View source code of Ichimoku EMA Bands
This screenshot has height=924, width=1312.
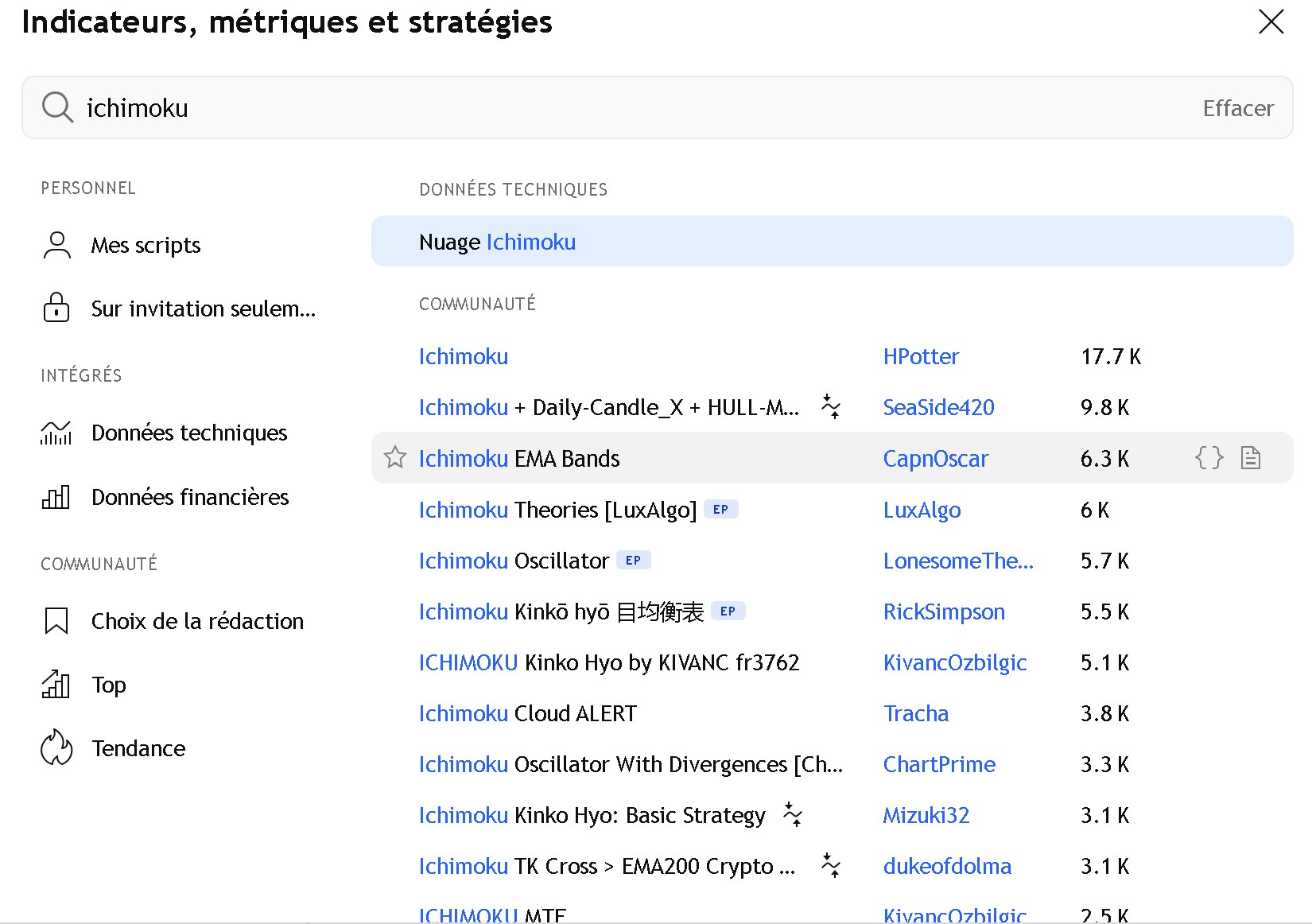click(1209, 458)
